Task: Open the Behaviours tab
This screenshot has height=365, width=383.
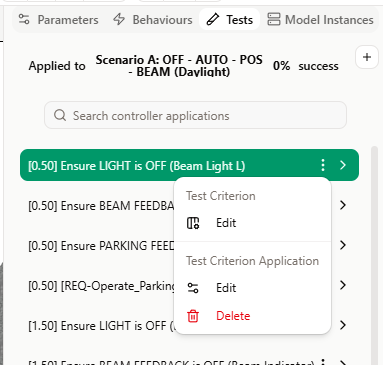Action: 153,20
